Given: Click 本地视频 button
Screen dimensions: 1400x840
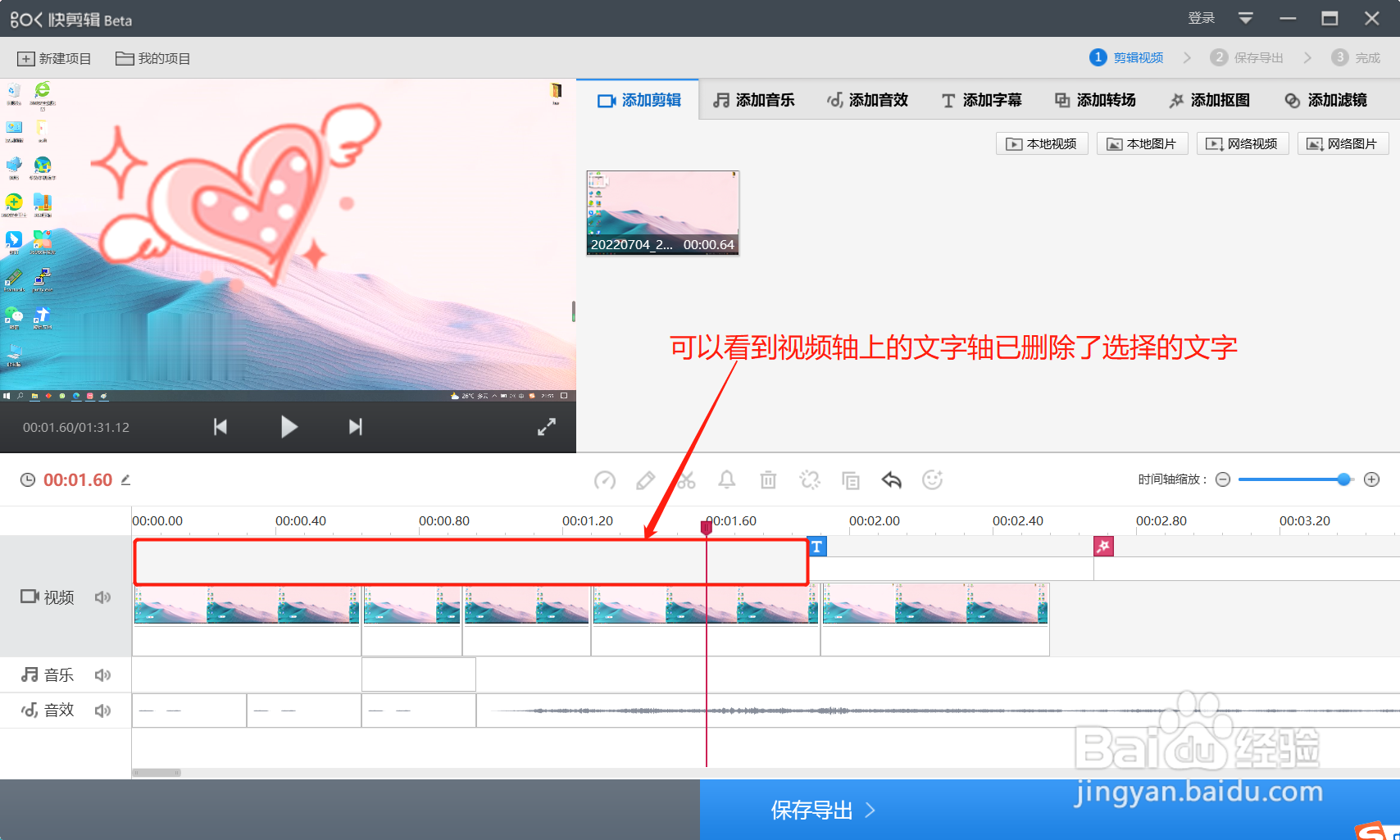Looking at the screenshot, I should point(1042,143).
